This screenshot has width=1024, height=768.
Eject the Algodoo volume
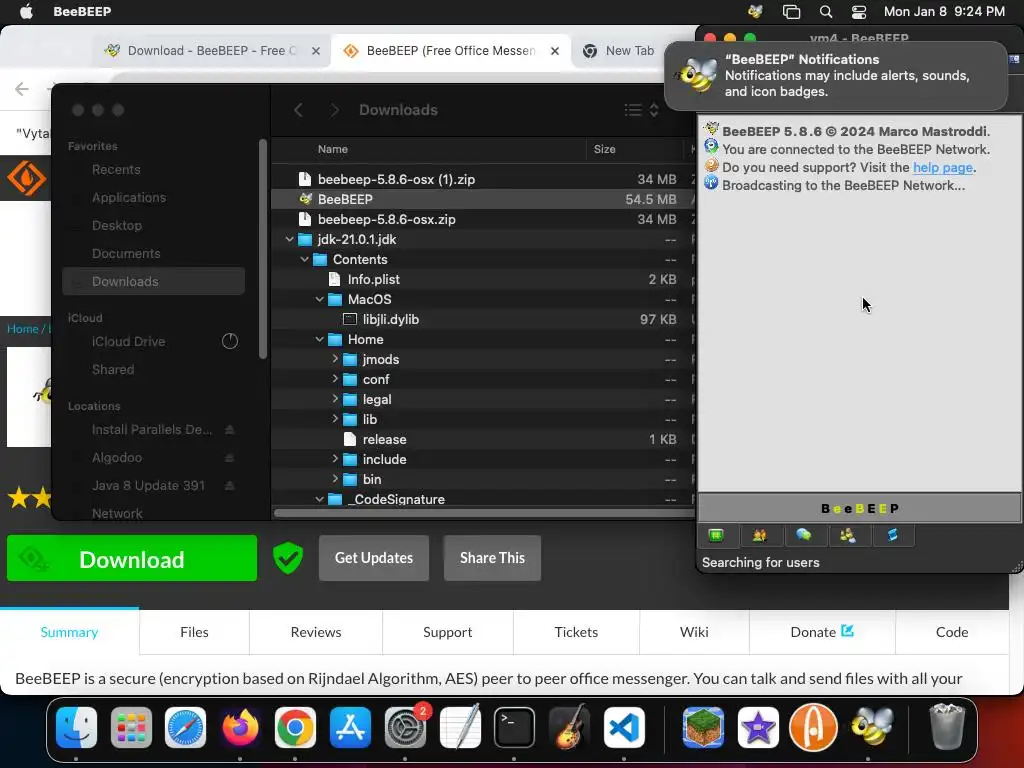click(x=229, y=458)
